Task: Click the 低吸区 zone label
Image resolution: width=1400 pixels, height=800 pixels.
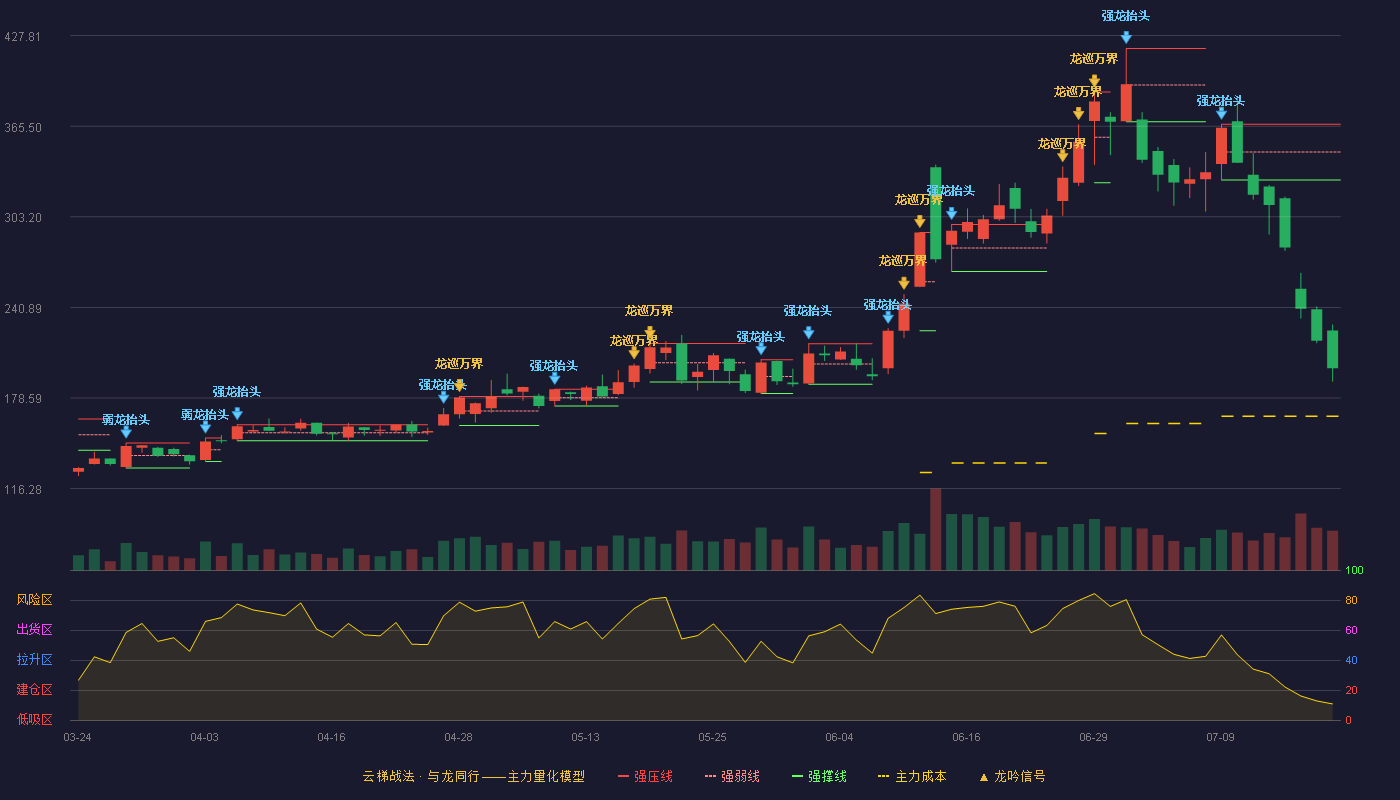Action: pyautogui.click(x=34, y=719)
